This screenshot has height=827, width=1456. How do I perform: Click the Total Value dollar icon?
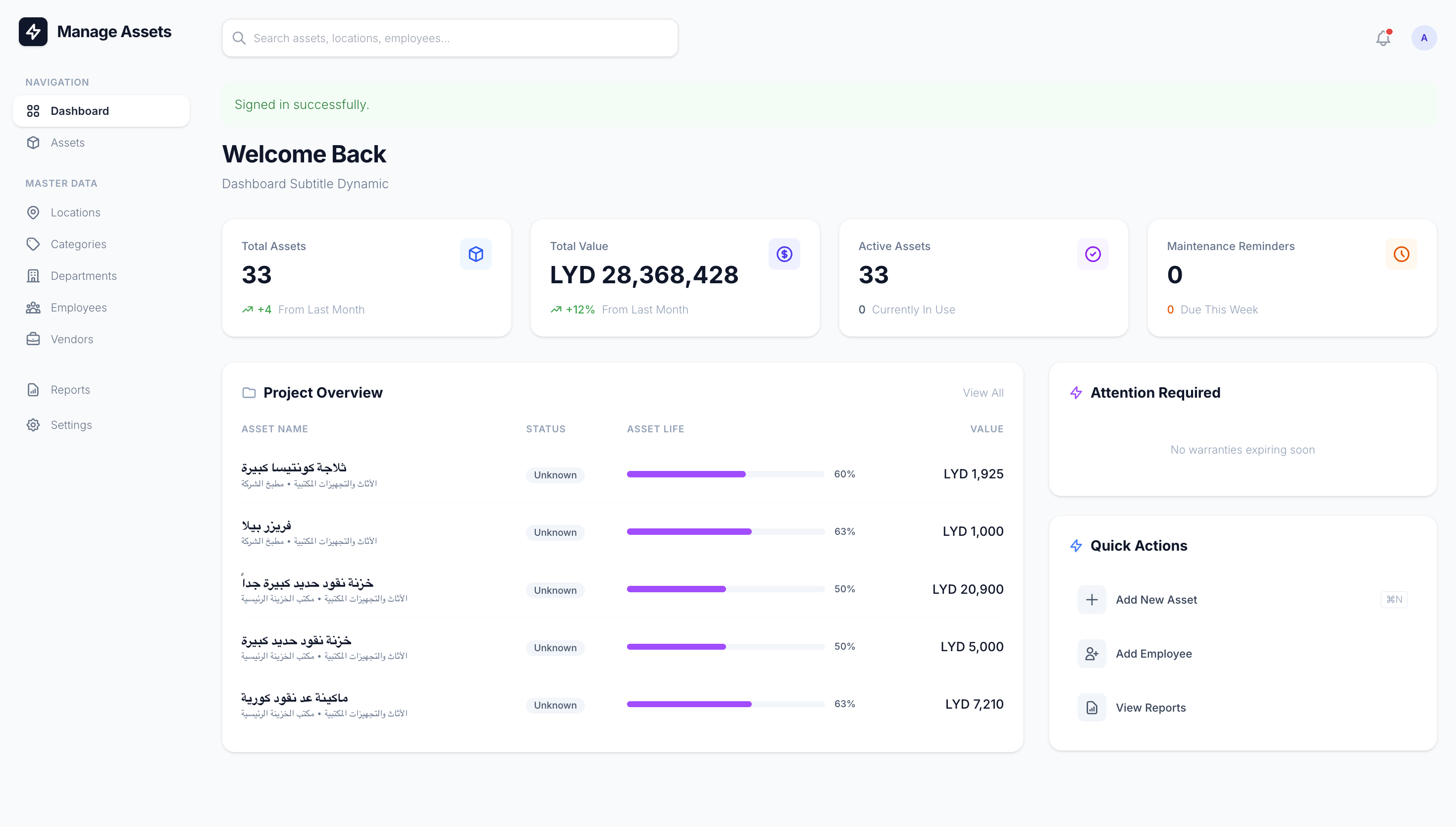784,254
